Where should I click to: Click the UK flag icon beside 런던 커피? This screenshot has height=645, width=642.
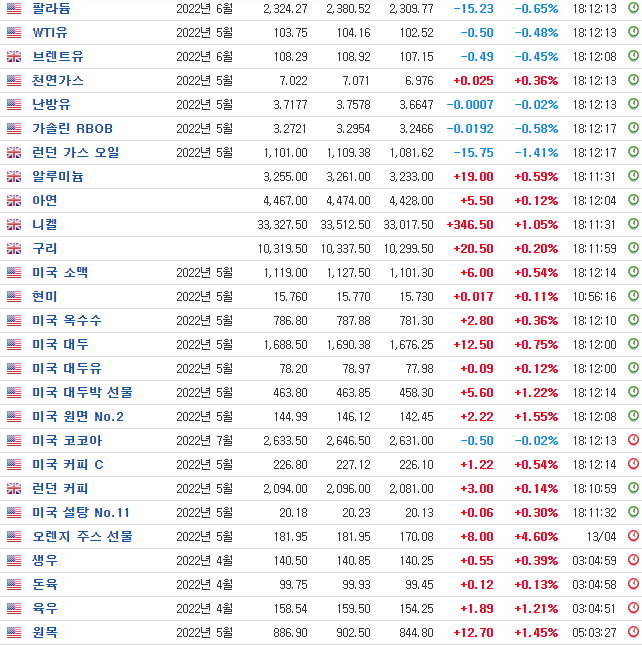(14, 488)
